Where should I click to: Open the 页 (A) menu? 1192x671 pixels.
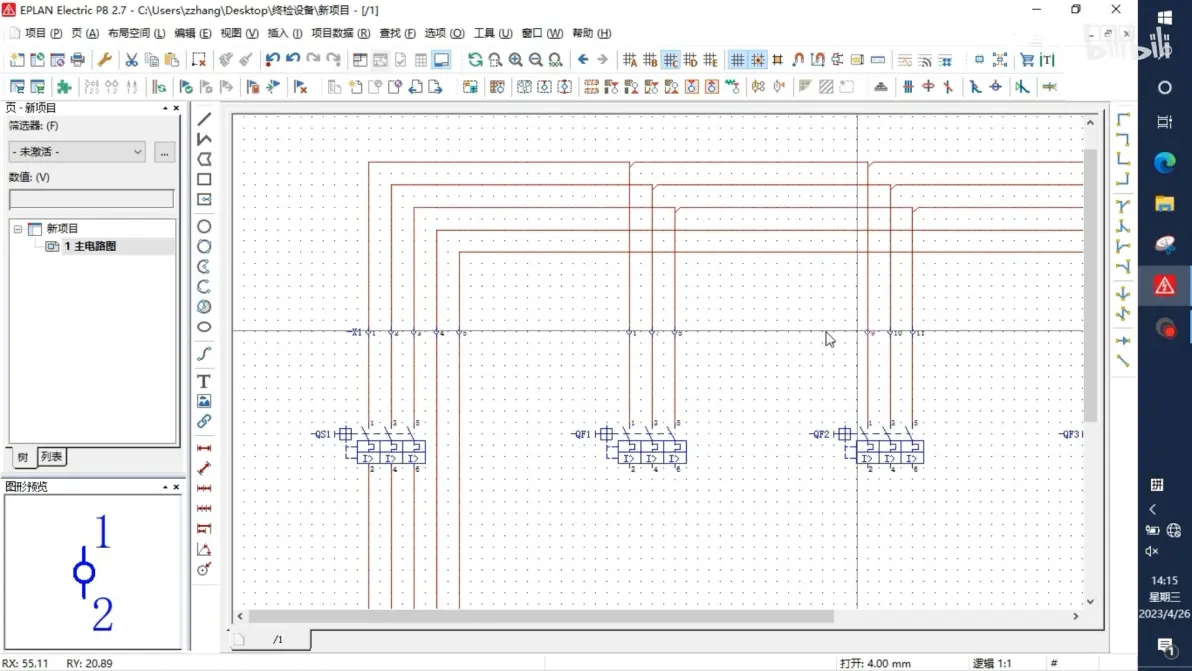click(x=85, y=33)
